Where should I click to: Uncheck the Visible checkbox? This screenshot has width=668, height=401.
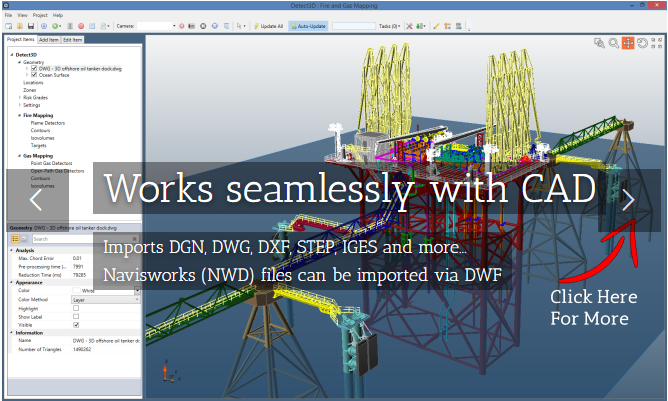pyautogui.click(x=76, y=325)
